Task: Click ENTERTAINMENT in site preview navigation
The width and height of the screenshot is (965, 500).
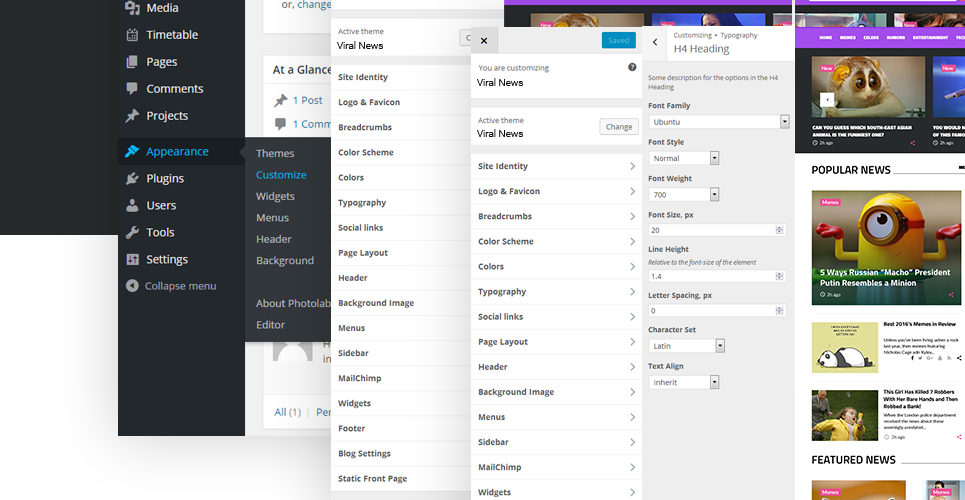Action: [x=930, y=38]
